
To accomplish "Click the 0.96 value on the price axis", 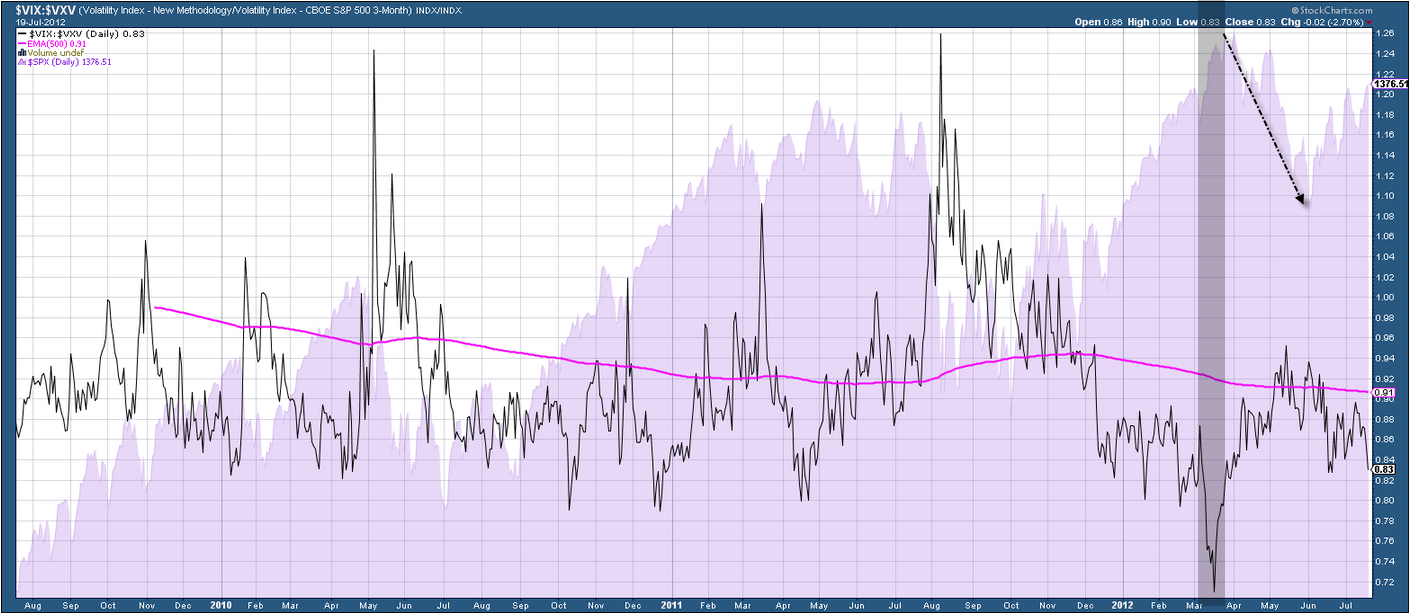I will (x=1385, y=337).
